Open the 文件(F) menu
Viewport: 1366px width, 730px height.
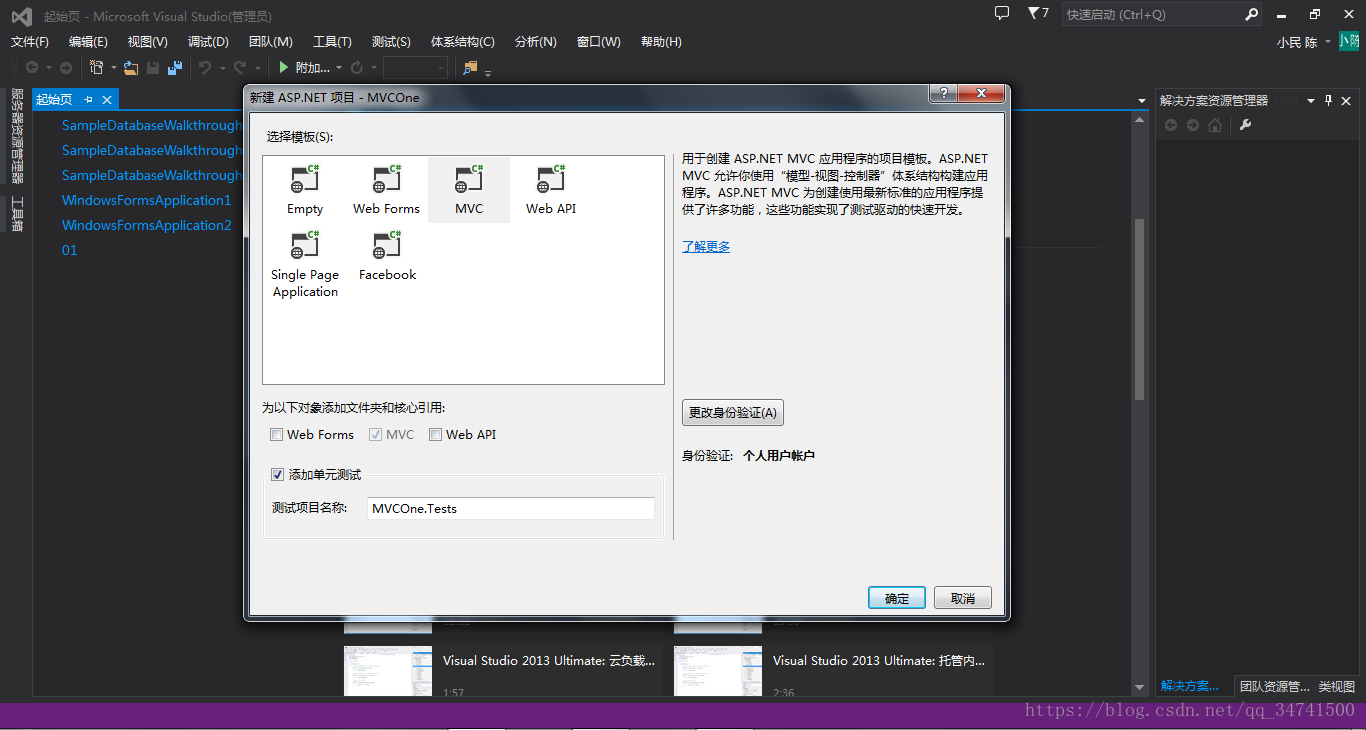click(x=30, y=41)
